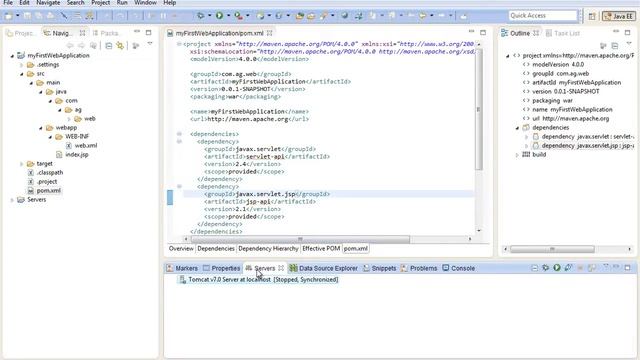
Task: Click the web.xml file icon
Action: click(69, 145)
